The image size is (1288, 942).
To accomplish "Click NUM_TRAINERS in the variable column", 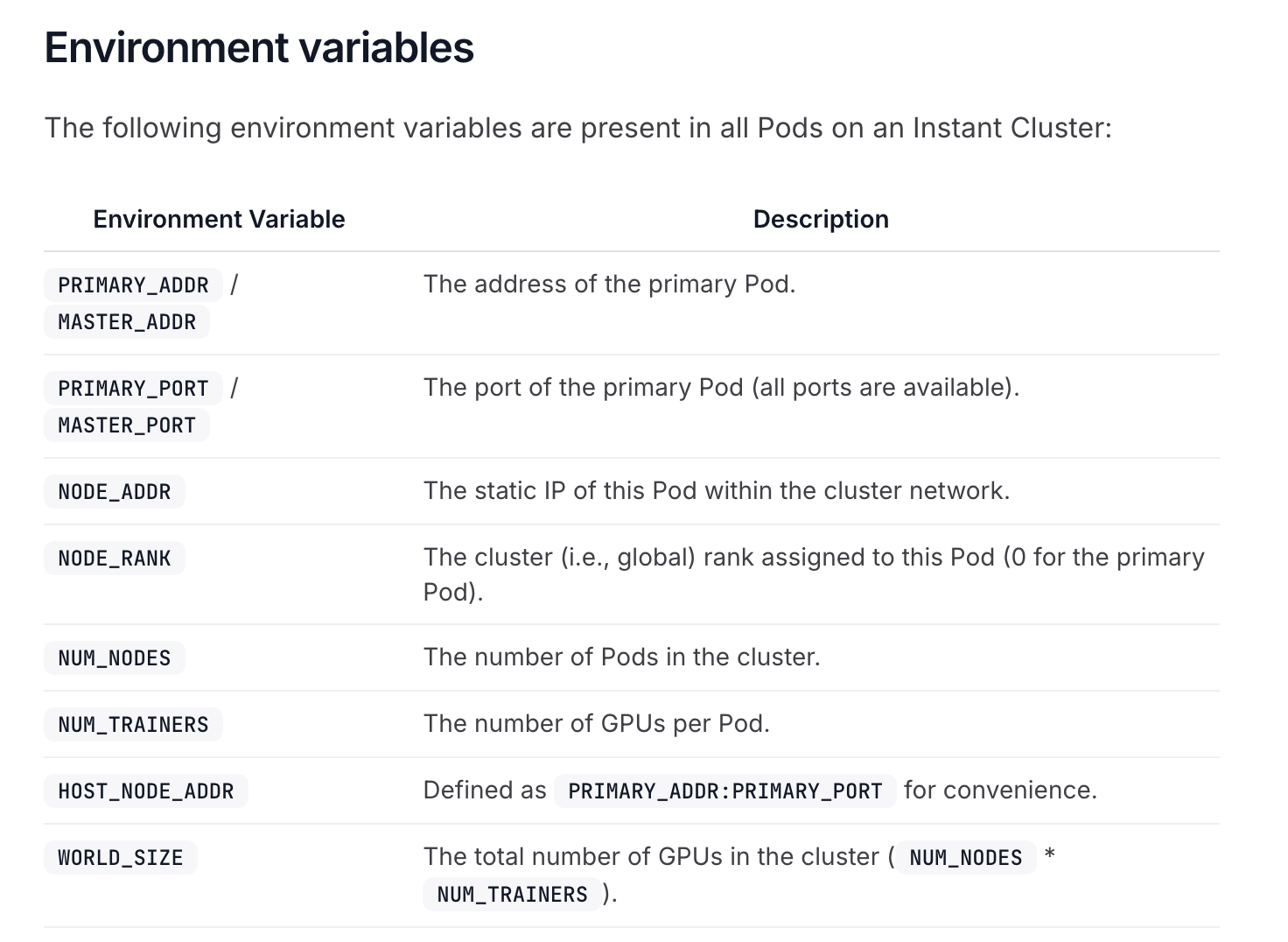I will click(x=133, y=725).
